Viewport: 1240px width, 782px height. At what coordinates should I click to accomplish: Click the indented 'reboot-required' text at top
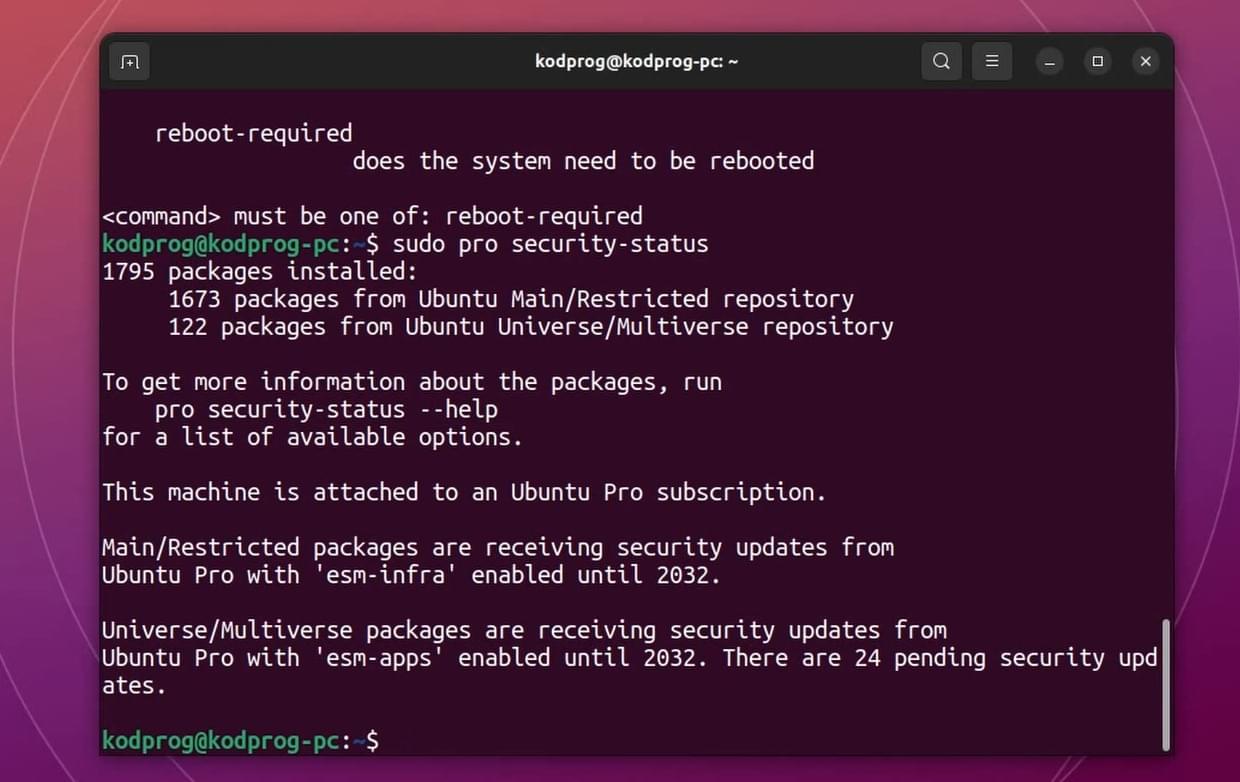point(254,133)
